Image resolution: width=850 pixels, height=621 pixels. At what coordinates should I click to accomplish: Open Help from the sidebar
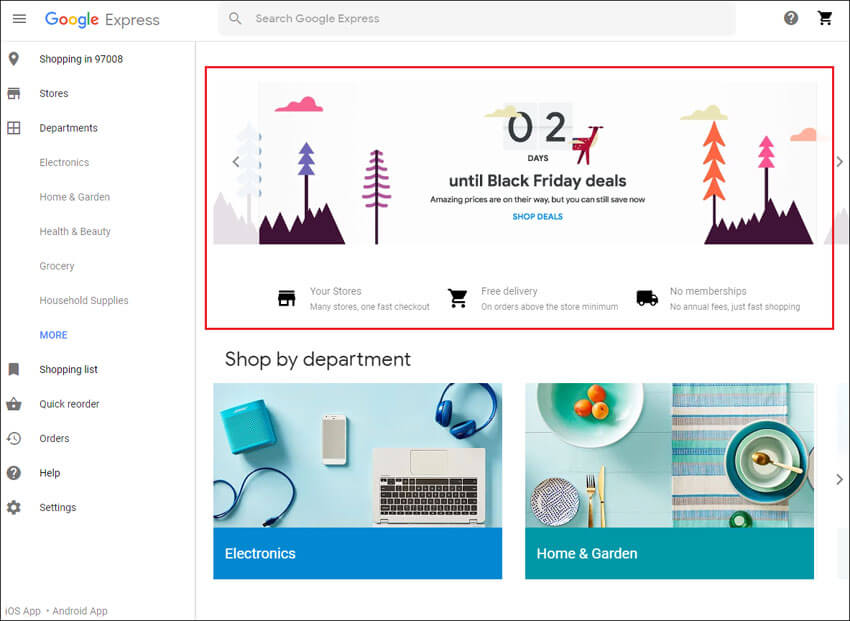click(50, 473)
